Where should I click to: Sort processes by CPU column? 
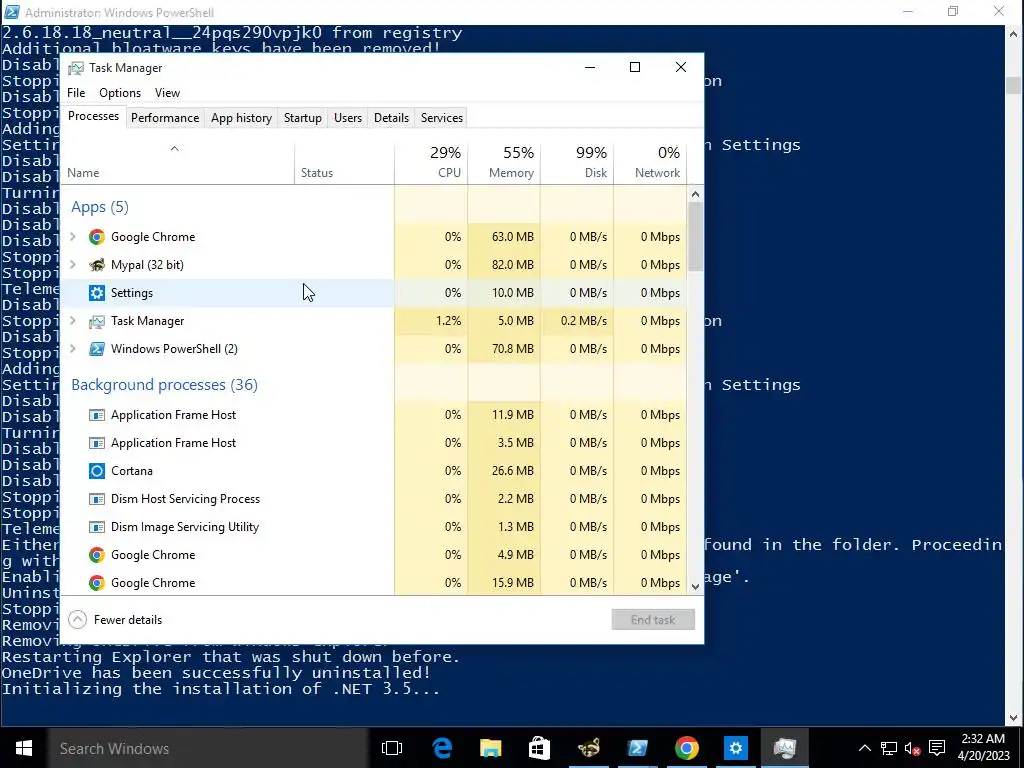click(431, 162)
